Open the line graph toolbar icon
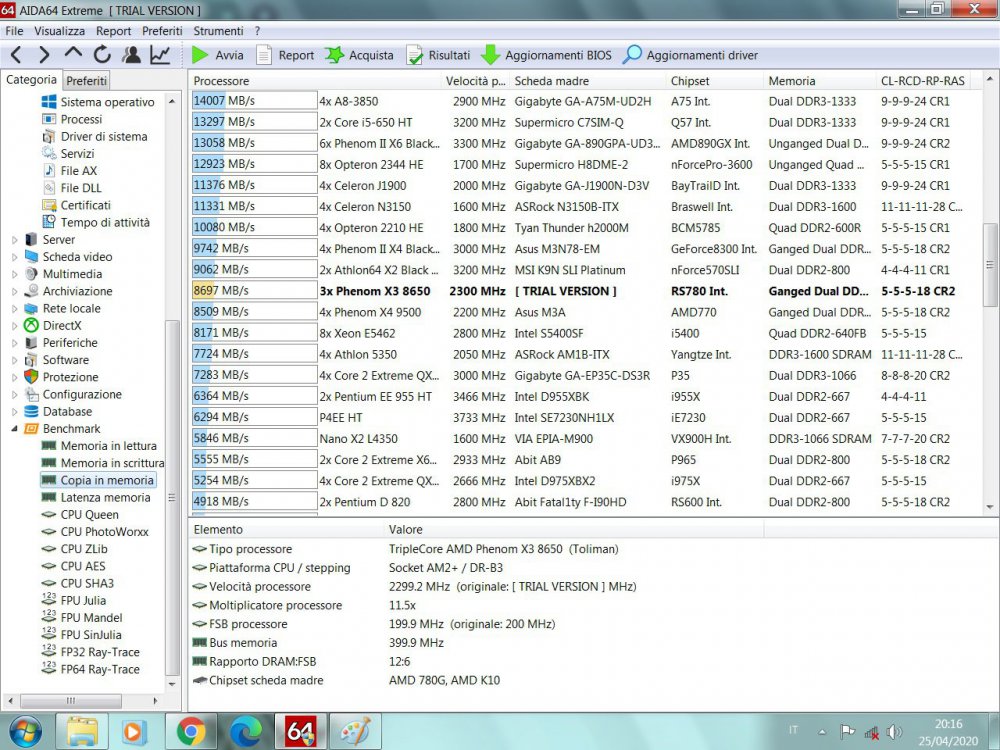The width and height of the screenshot is (1000, 750). [160, 55]
